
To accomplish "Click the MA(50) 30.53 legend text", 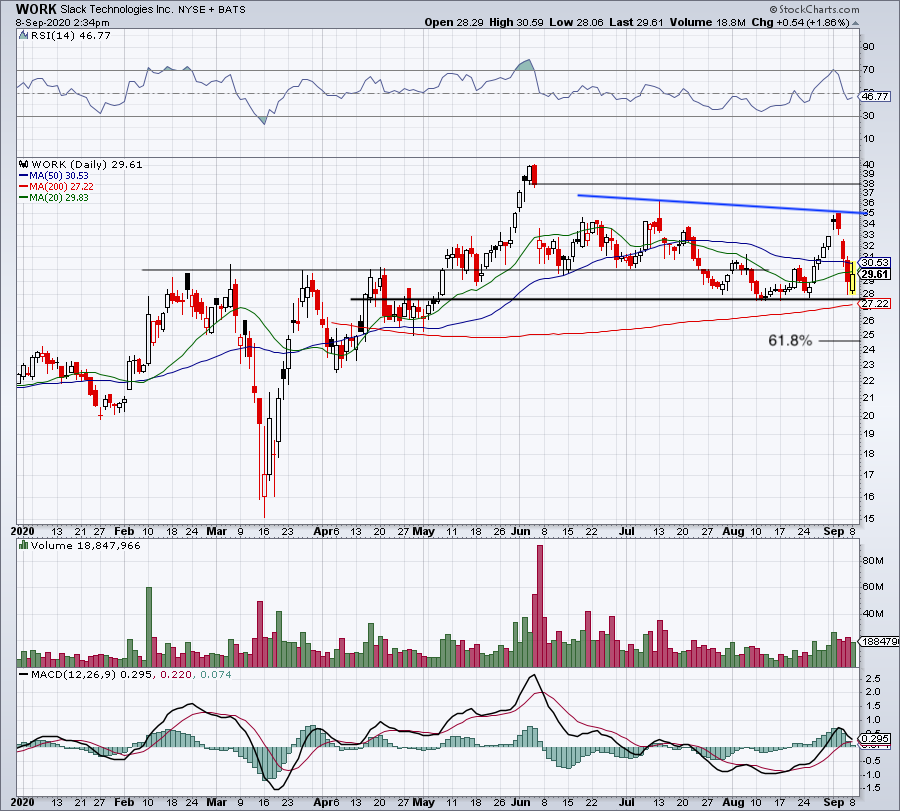I will click(x=59, y=176).
